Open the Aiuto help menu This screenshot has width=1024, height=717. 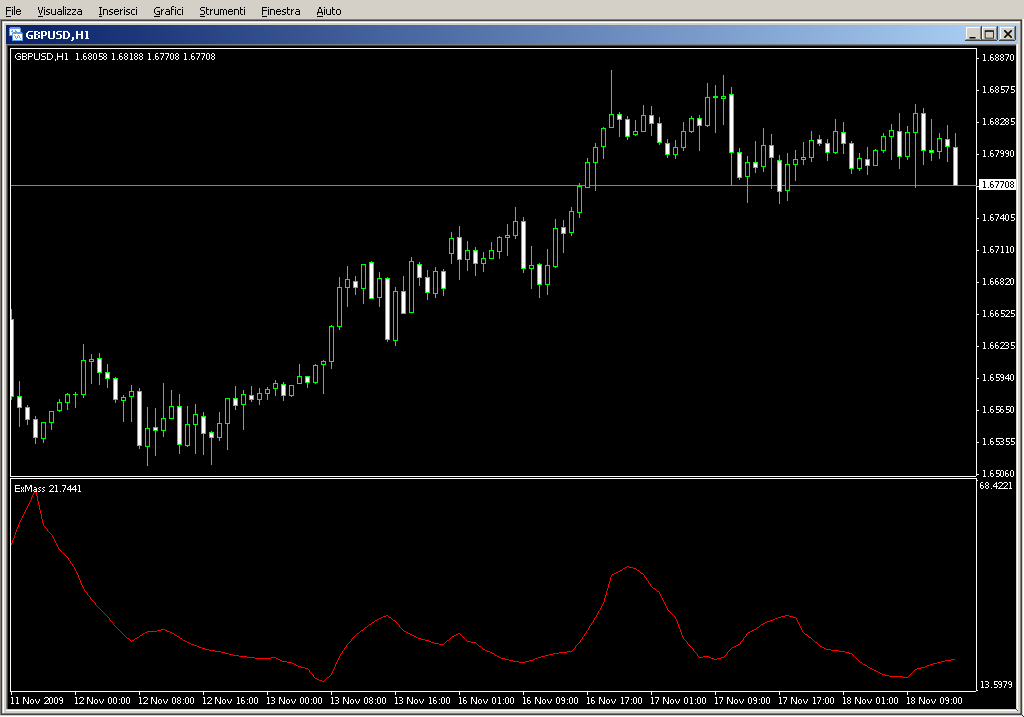pyautogui.click(x=328, y=11)
